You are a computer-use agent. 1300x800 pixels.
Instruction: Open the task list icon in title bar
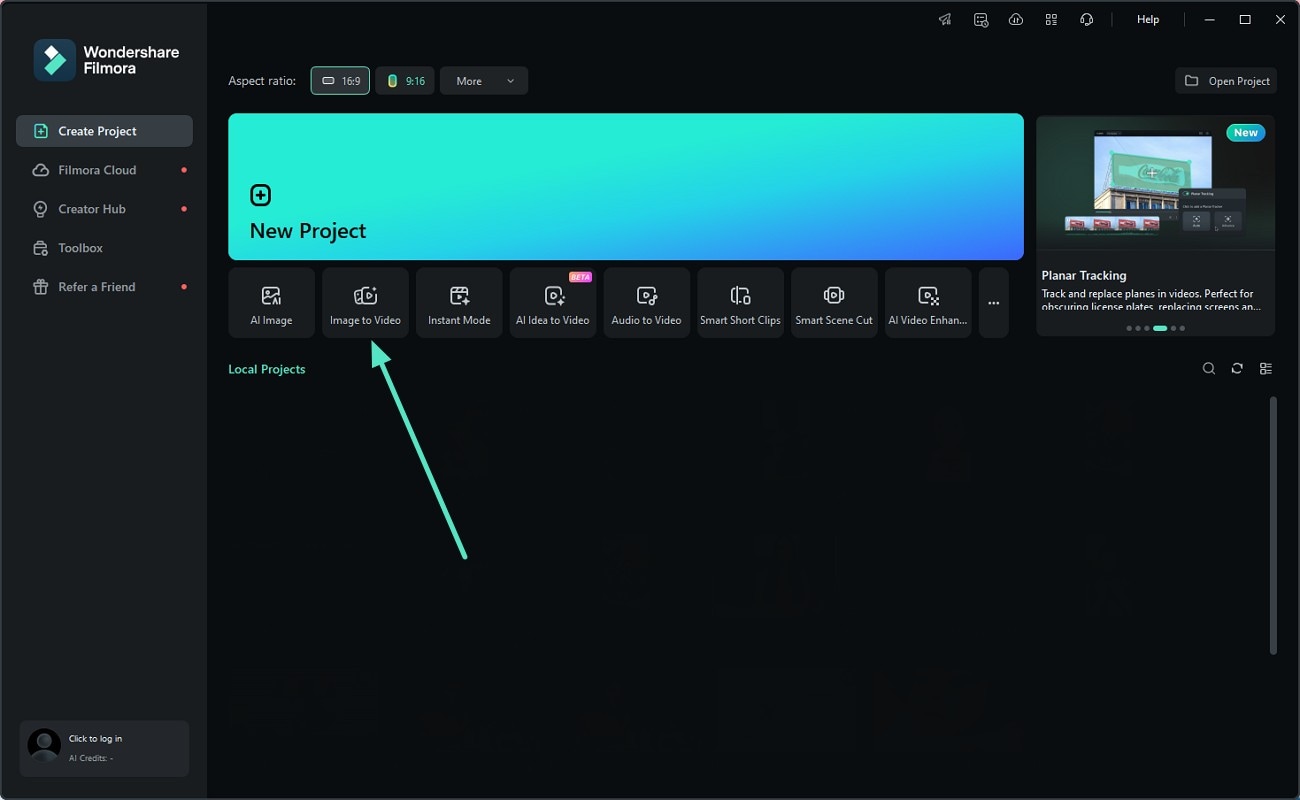981,19
